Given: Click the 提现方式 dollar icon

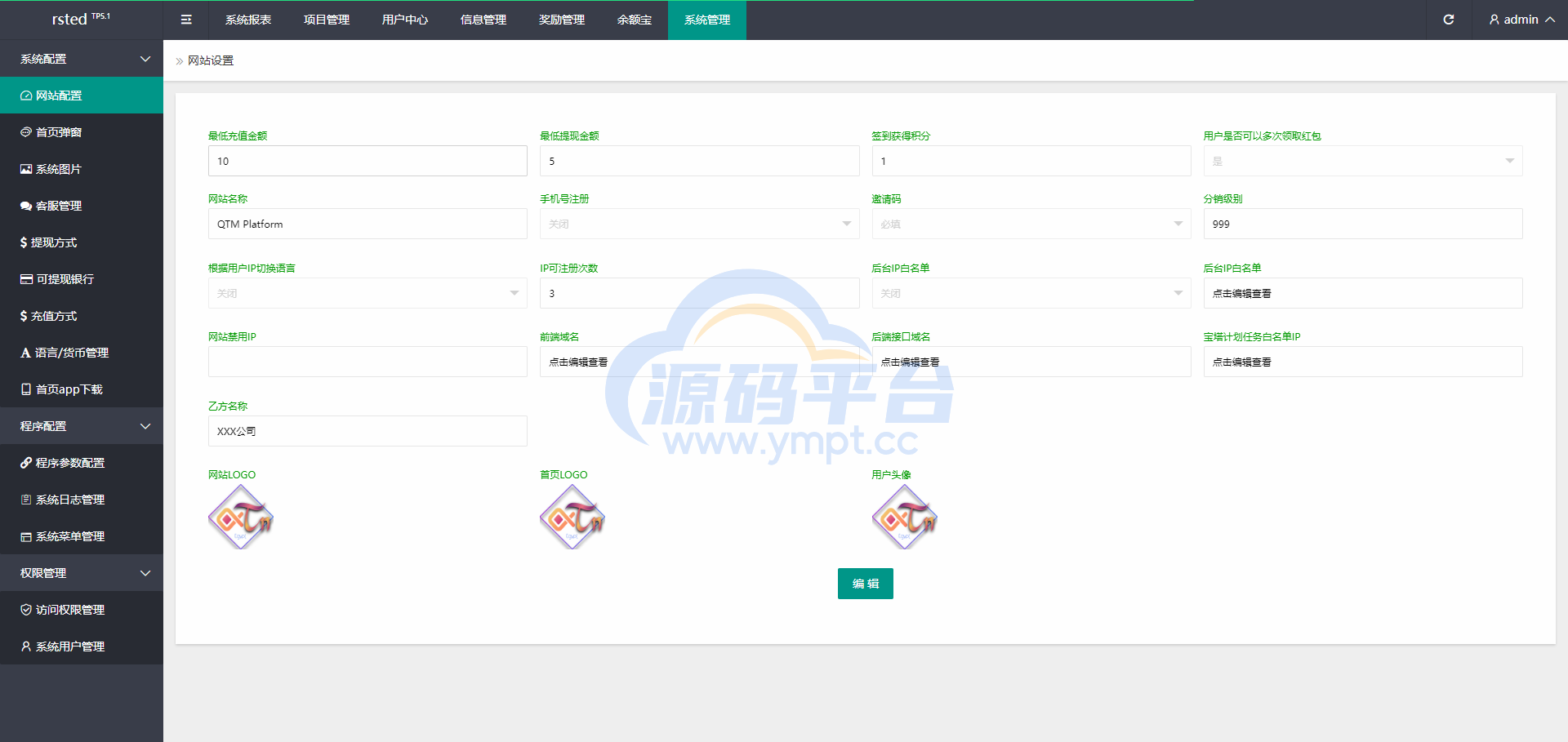Looking at the screenshot, I should click(24, 242).
